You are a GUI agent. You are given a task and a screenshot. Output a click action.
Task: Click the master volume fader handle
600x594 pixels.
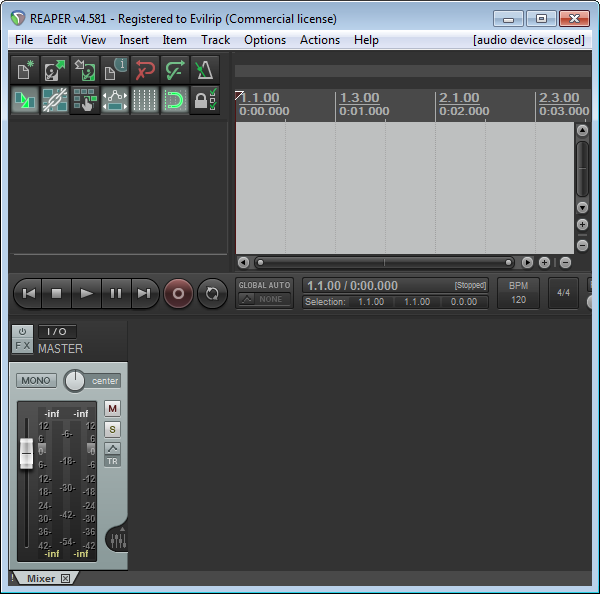[27, 453]
